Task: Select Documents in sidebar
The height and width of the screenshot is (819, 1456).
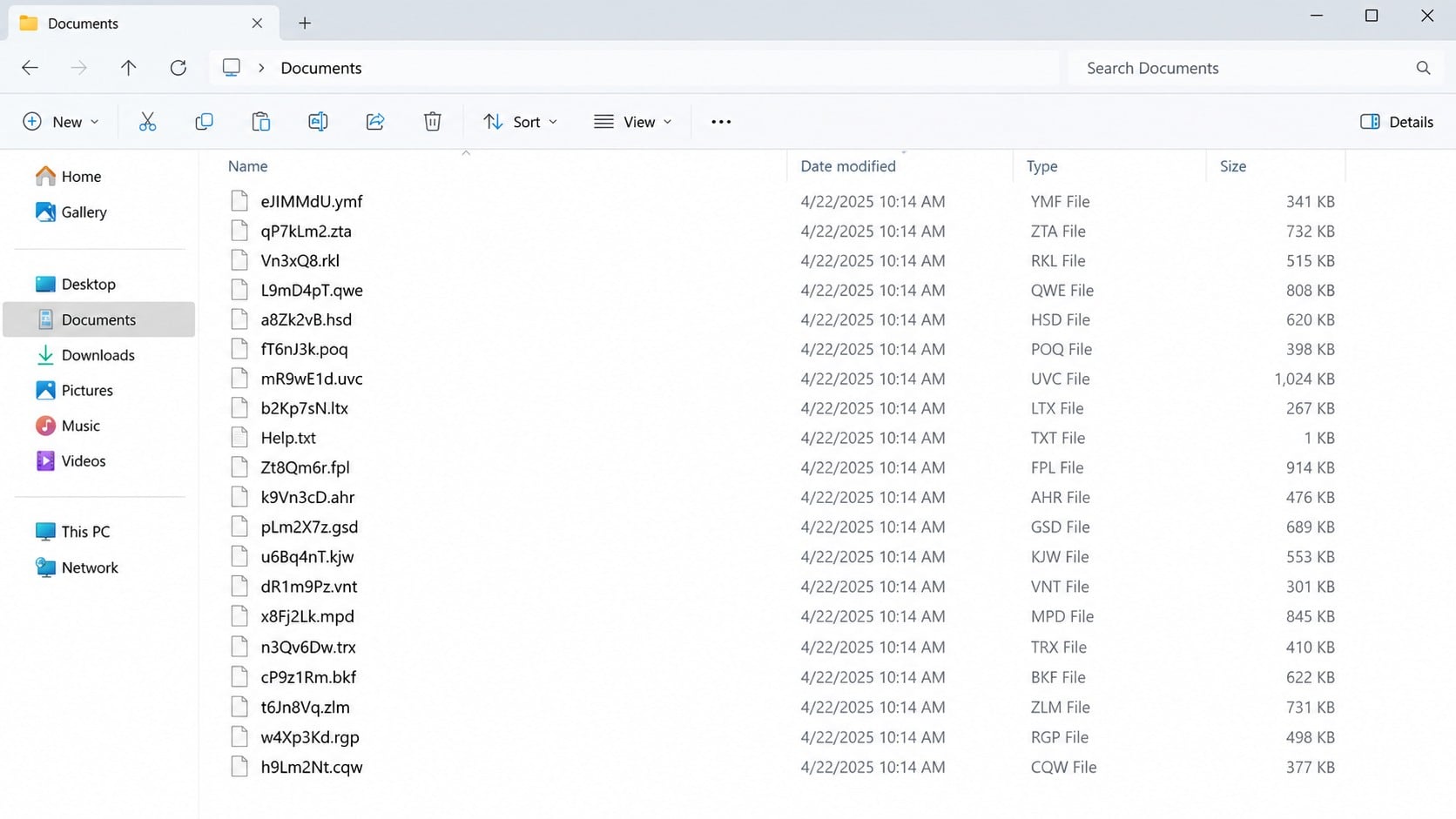Action: pyautogui.click(x=98, y=319)
